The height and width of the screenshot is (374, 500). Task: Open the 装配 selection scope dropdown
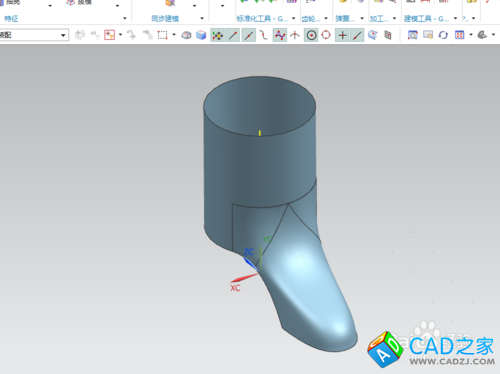[x=34, y=35]
